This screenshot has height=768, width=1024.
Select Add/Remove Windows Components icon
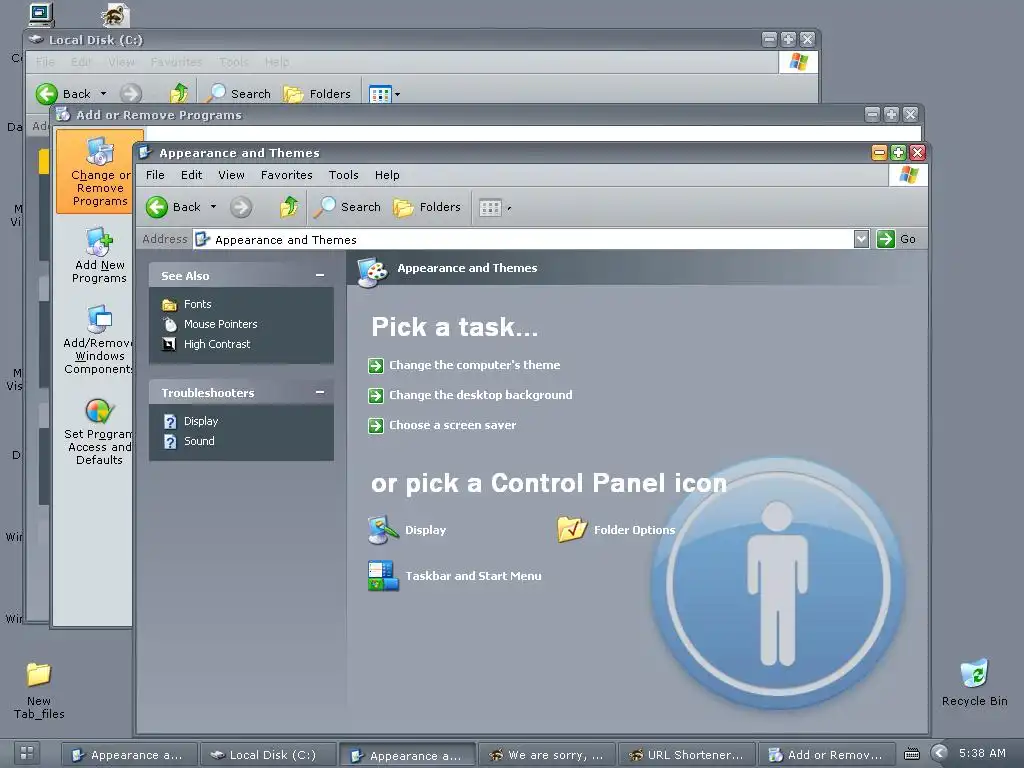coord(98,339)
